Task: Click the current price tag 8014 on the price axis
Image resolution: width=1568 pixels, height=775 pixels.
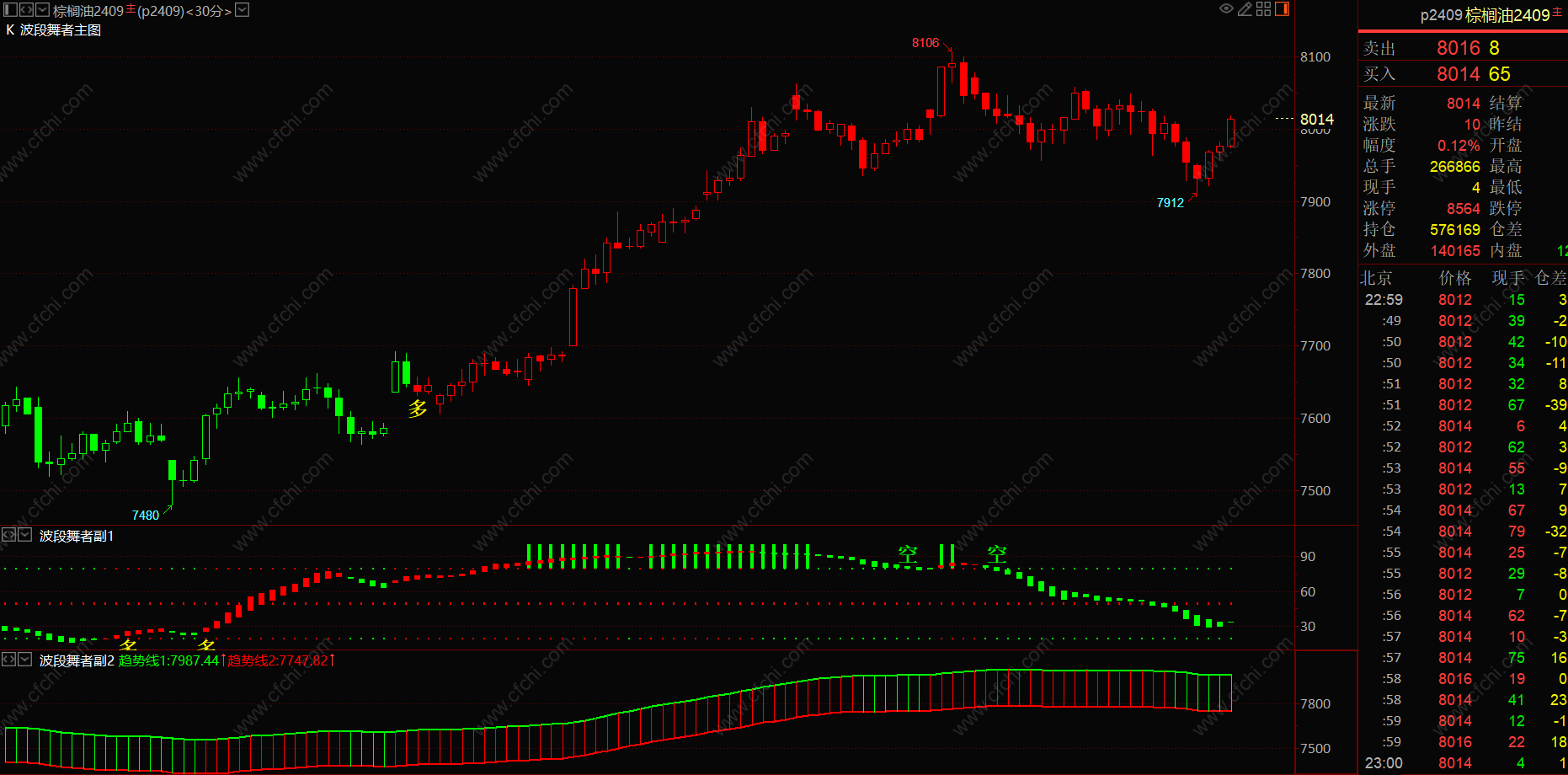Action: tap(1317, 120)
